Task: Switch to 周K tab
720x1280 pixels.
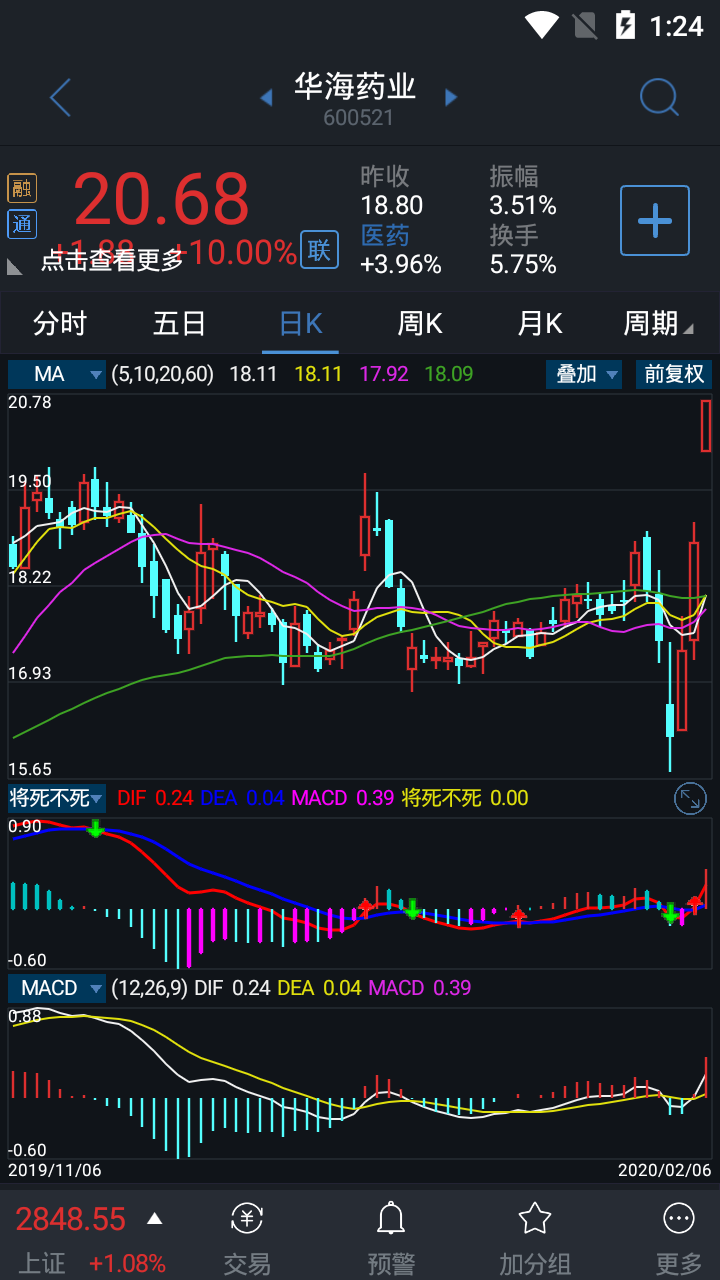Action: (x=420, y=323)
